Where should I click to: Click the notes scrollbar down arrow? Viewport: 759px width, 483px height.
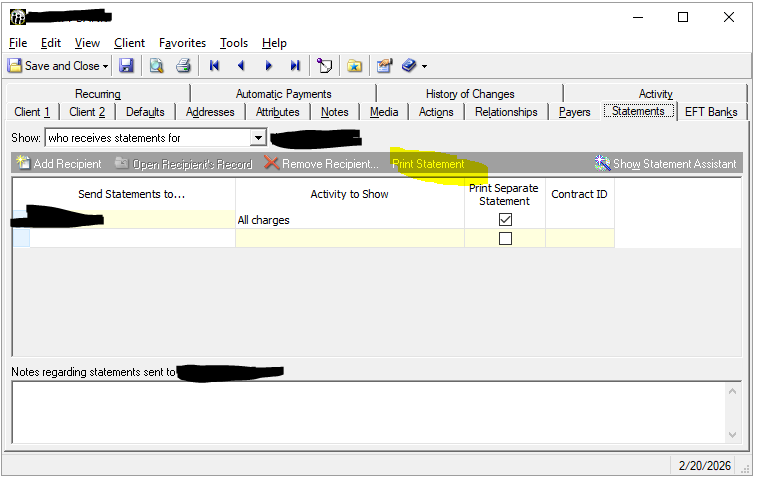click(x=732, y=435)
